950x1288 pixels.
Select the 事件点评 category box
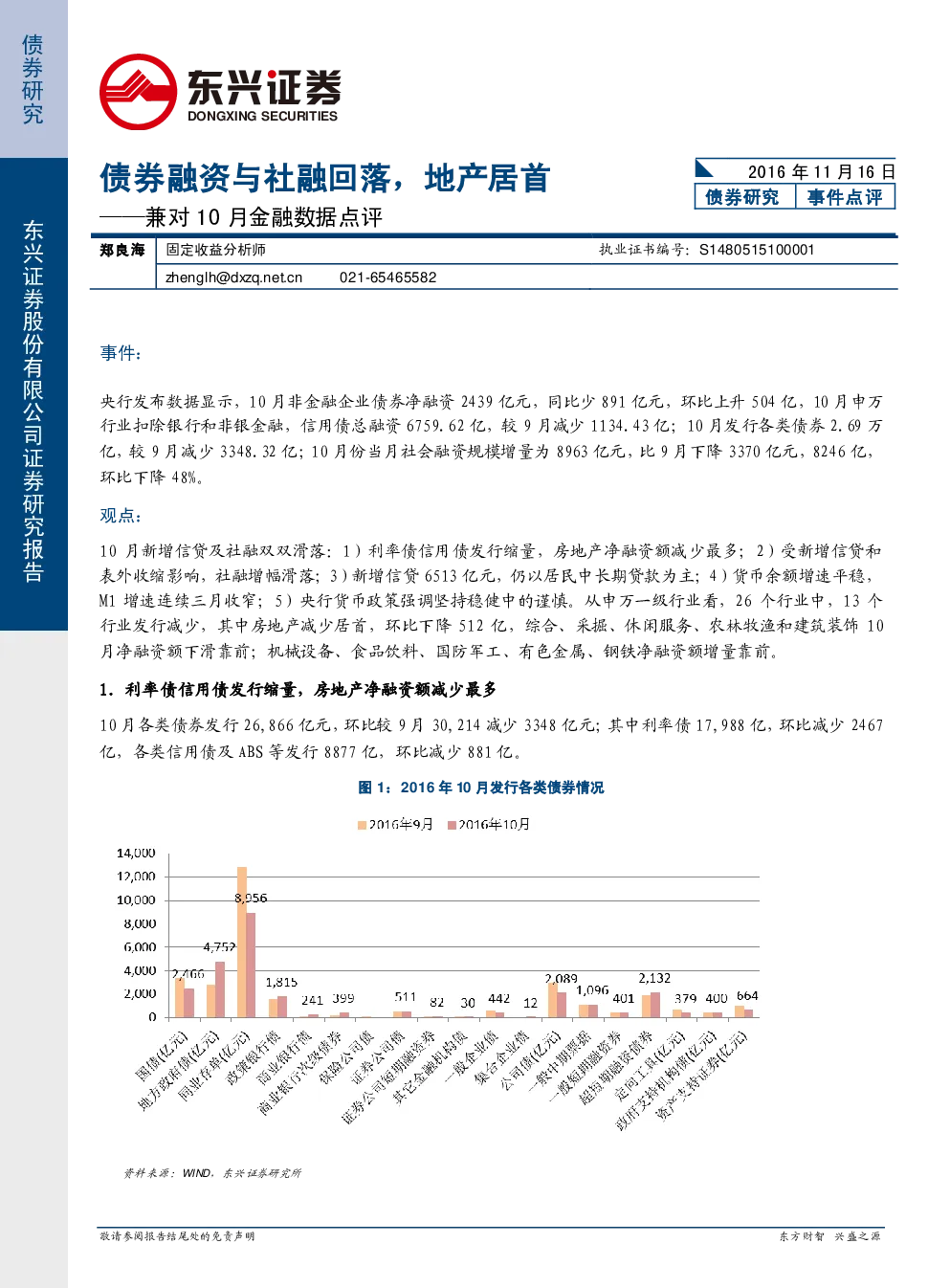coord(845,197)
